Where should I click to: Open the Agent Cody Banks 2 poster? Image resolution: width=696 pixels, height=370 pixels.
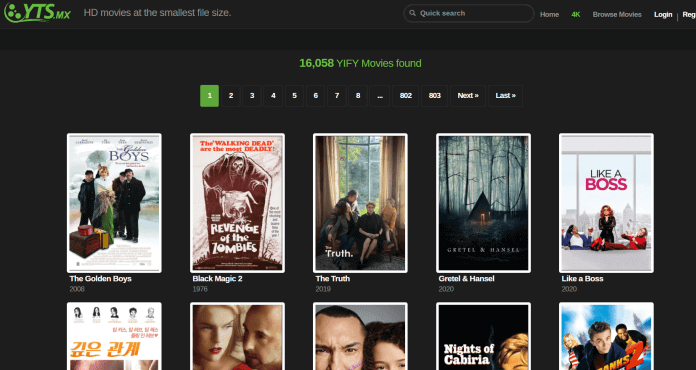click(606, 336)
